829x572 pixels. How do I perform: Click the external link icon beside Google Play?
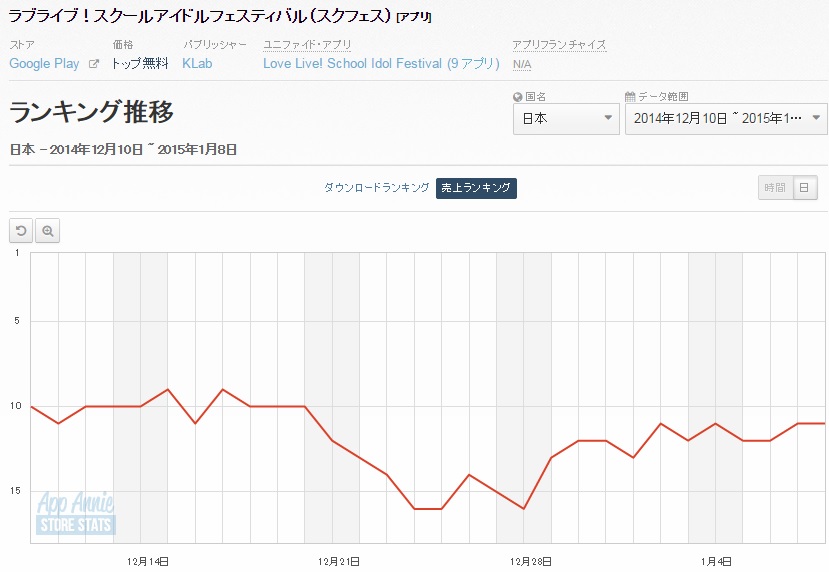(x=94, y=64)
